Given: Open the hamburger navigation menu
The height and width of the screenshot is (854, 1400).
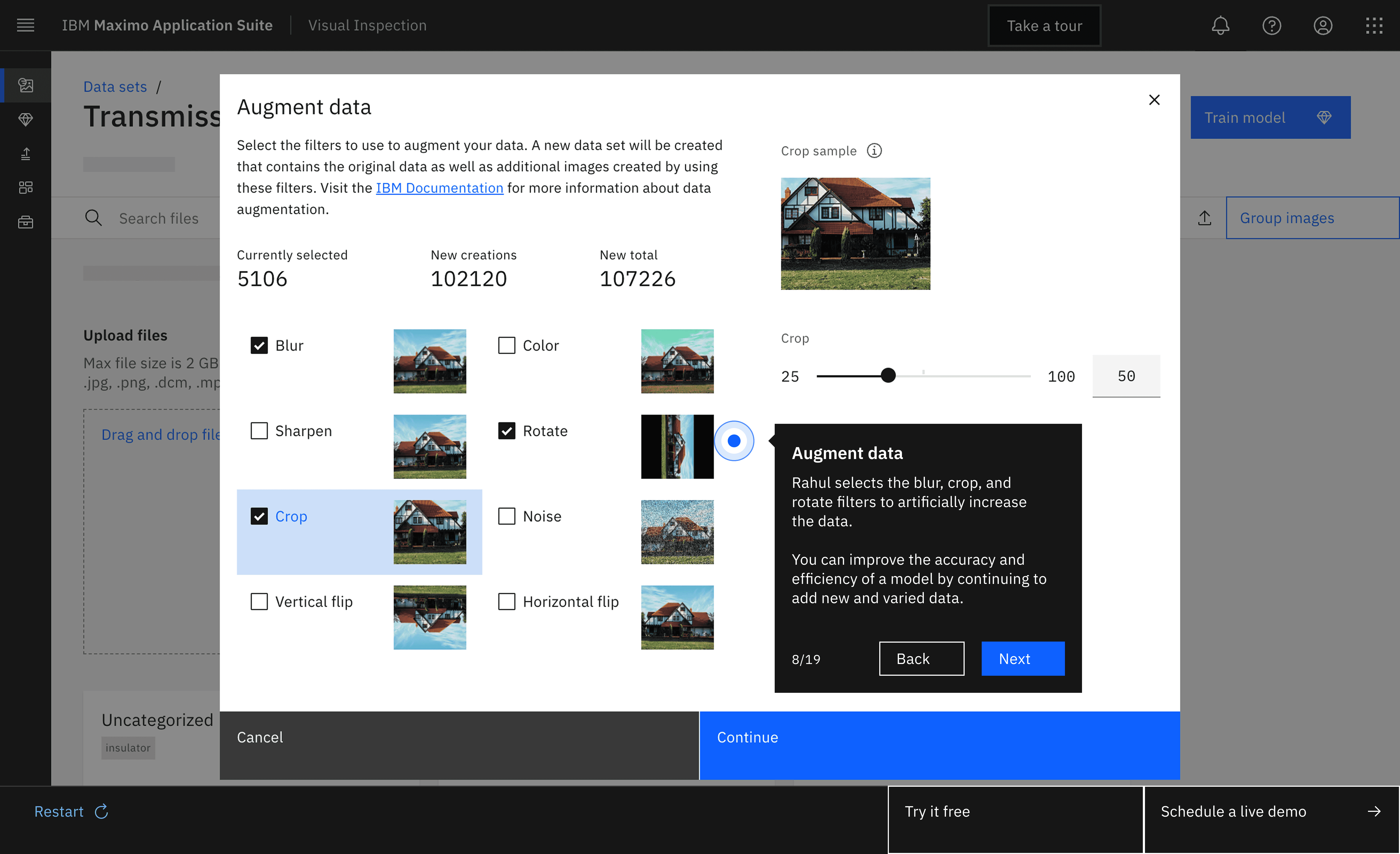Looking at the screenshot, I should pyautogui.click(x=26, y=26).
